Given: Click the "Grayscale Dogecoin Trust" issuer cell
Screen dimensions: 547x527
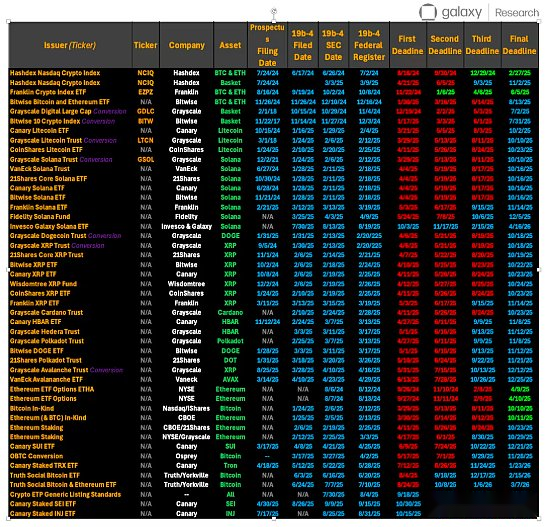Looking at the screenshot, I should click(x=66, y=236).
